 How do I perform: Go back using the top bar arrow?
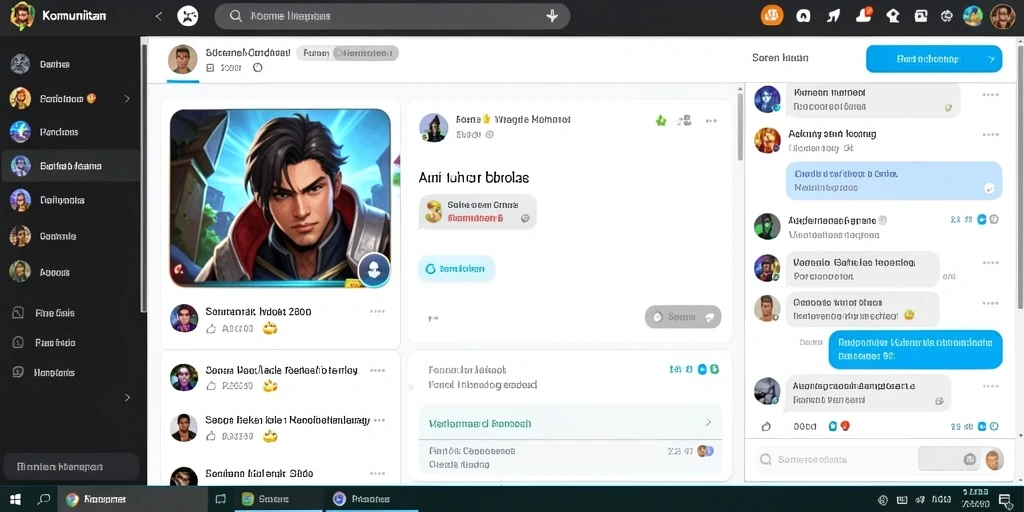pos(159,16)
